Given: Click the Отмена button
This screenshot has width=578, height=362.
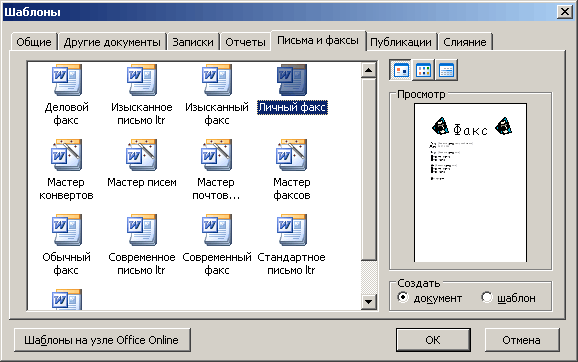Looking at the screenshot, I should click(521, 340).
